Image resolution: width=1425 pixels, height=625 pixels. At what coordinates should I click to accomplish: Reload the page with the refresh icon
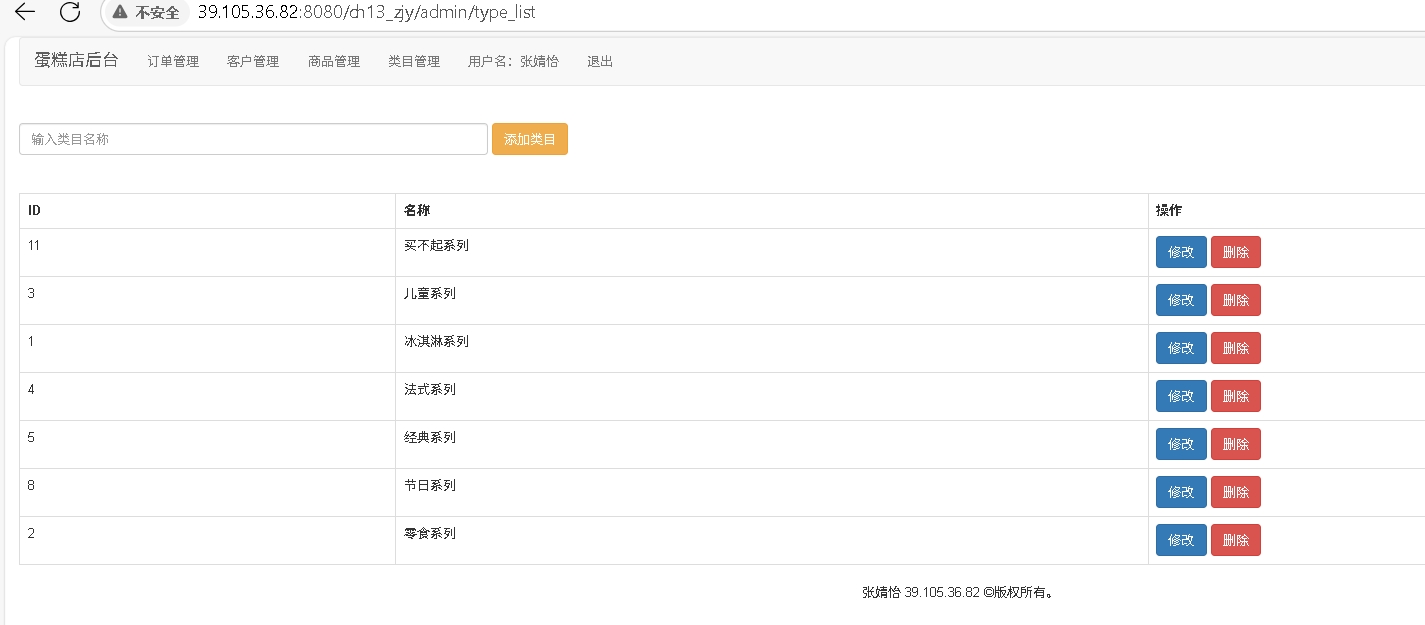tap(70, 12)
